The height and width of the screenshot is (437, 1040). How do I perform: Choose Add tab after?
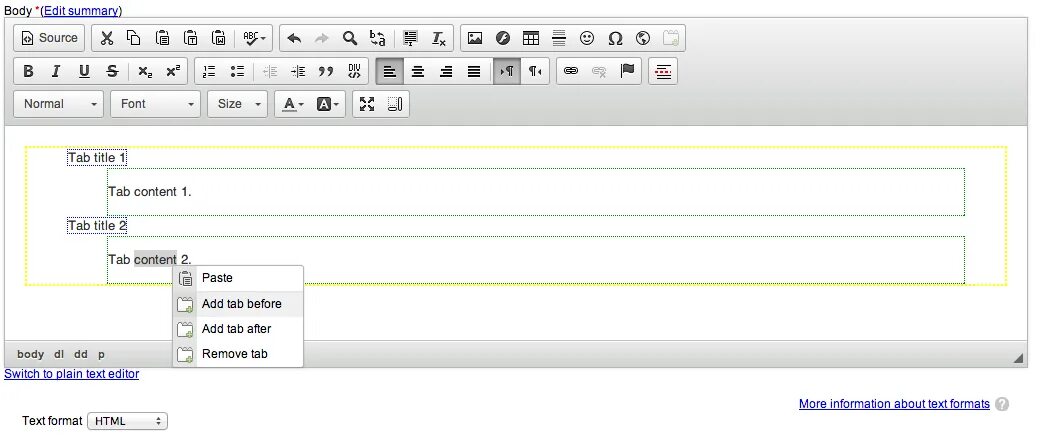pos(238,329)
